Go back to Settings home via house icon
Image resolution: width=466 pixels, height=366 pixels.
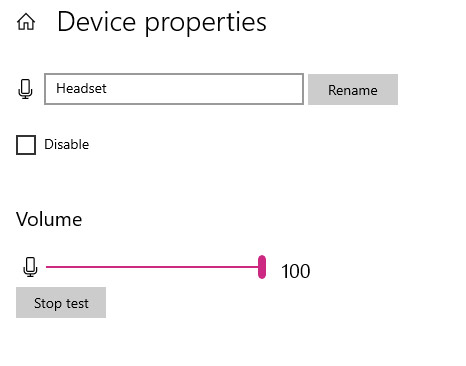pyautogui.click(x=26, y=22)
